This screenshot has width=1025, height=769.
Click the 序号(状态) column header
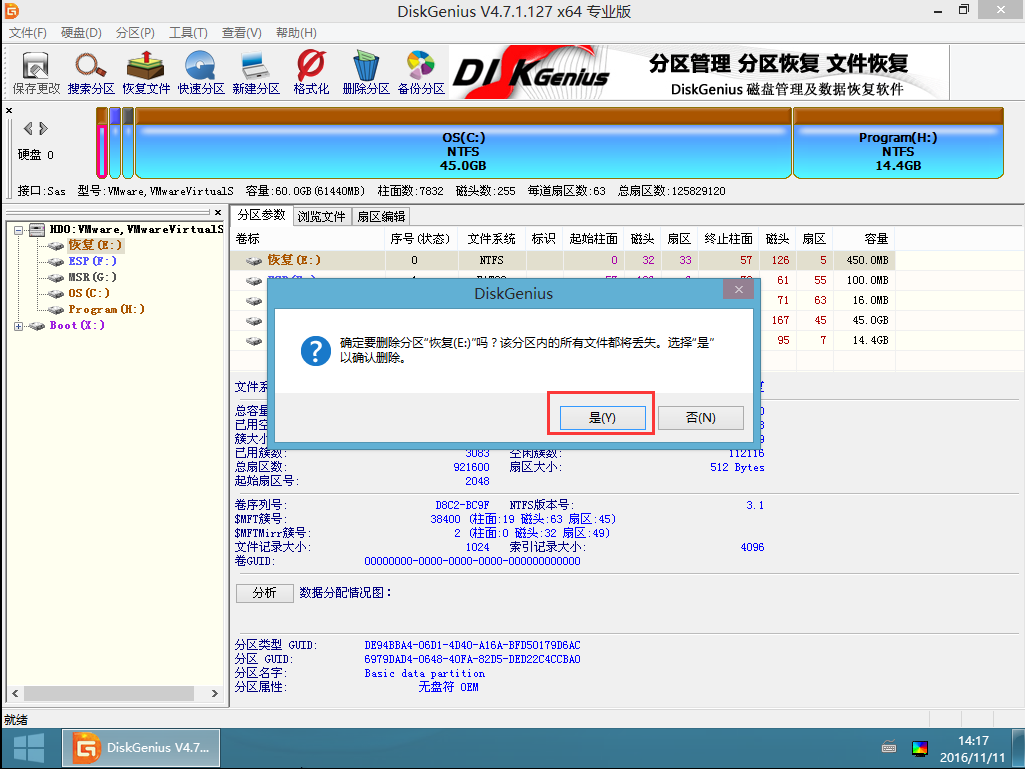(x=421, y=239)
